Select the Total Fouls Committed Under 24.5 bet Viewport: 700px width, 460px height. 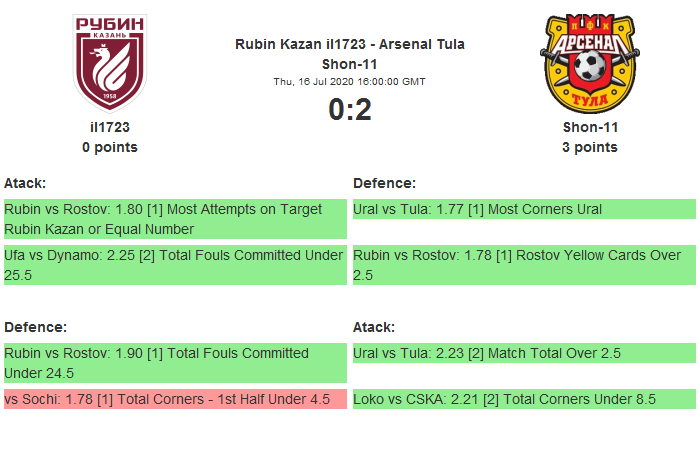click(175, 363)
